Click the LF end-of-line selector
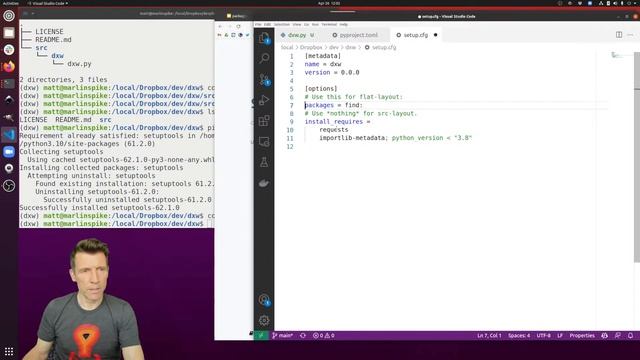This screenshot has width=640, height=360. coord(560,336)
